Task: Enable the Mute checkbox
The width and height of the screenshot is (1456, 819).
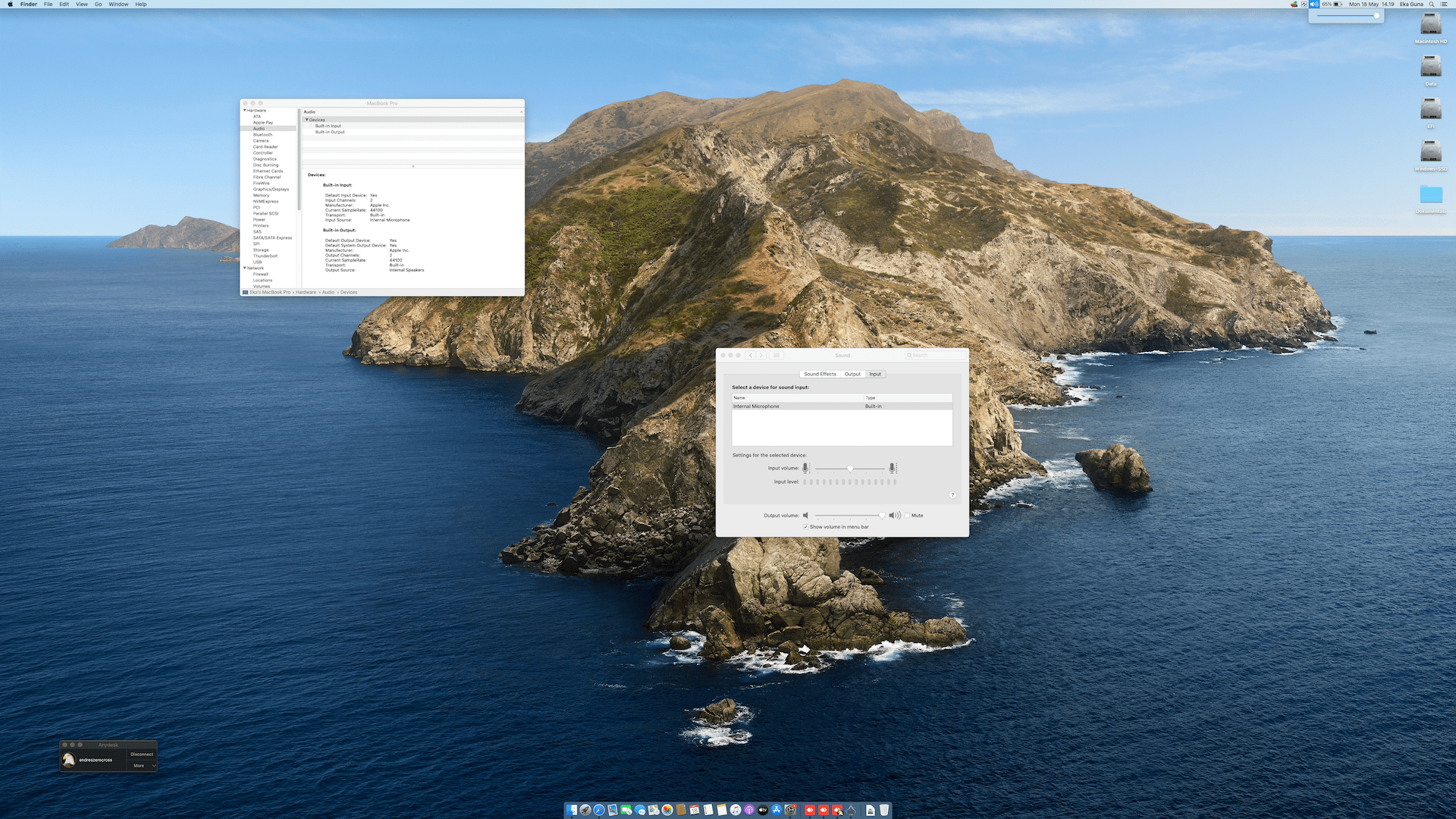Action: [907, 516]
